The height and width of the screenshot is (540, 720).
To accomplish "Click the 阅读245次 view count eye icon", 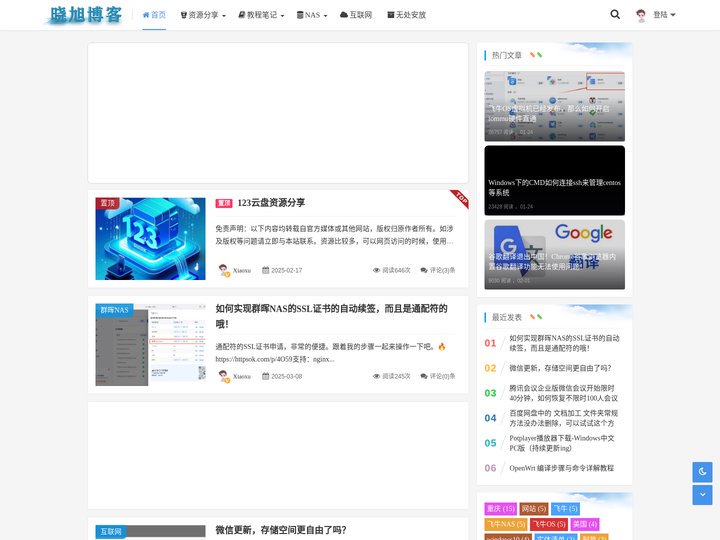I will pyautogui.click(x=377, y=377).
